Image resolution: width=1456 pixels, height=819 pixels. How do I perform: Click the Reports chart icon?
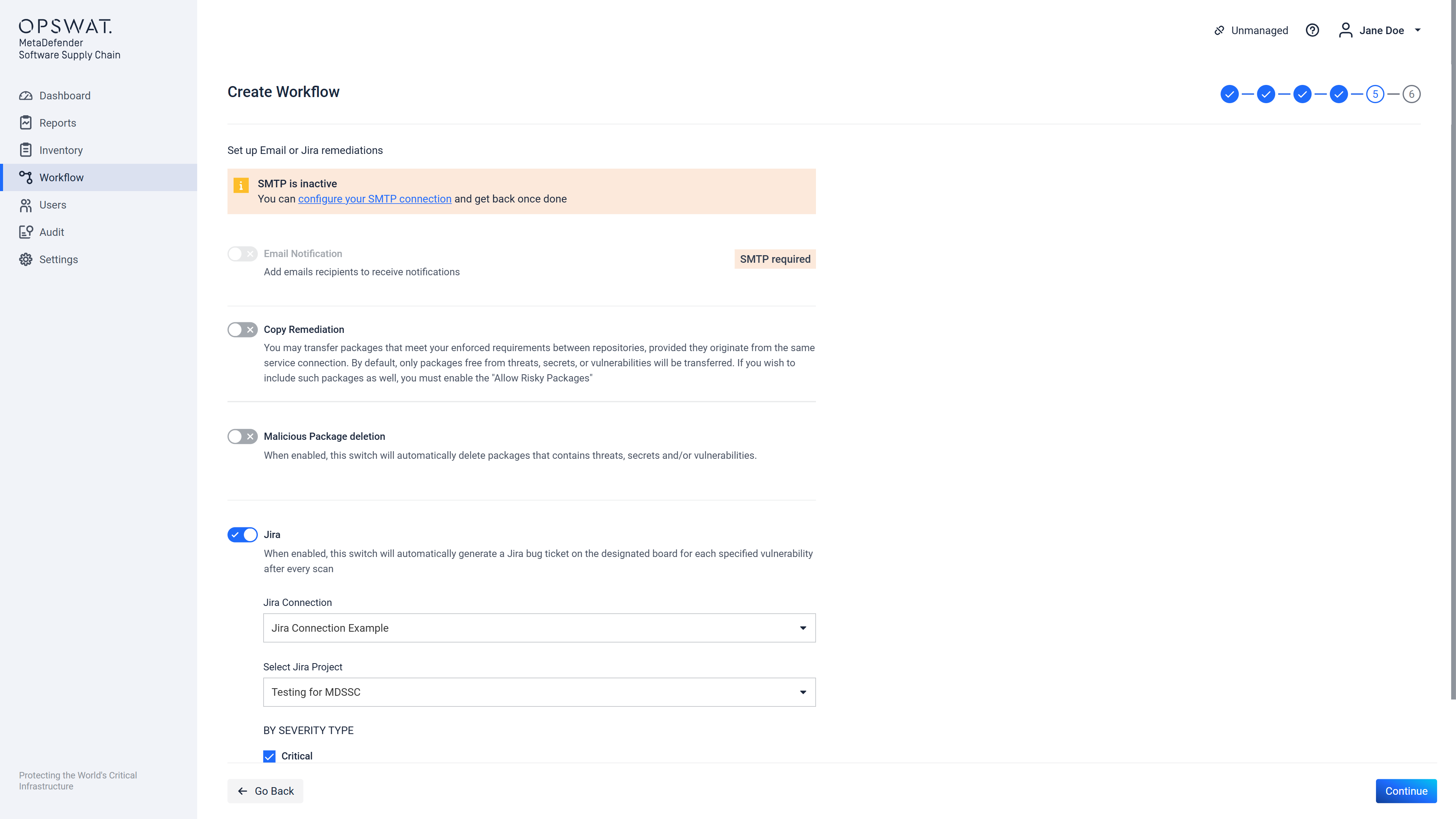pos(25,122)
